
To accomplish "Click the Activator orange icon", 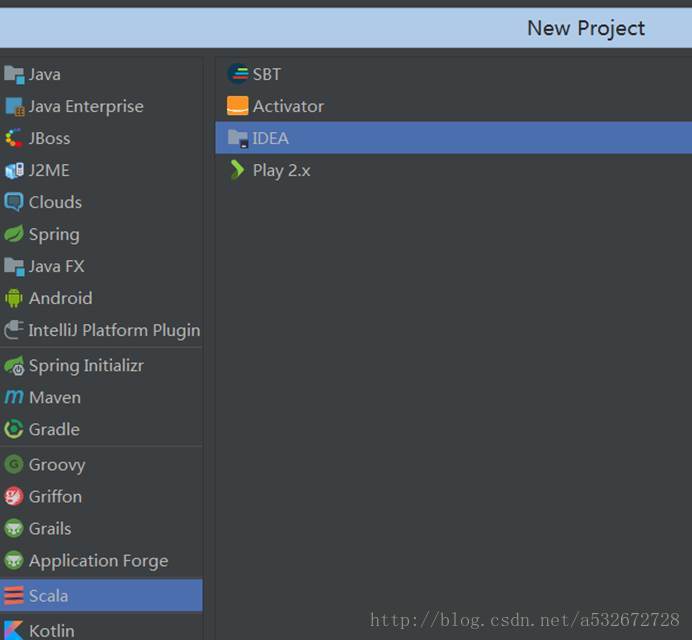I will pyautogui.click(x=238, y=106).
